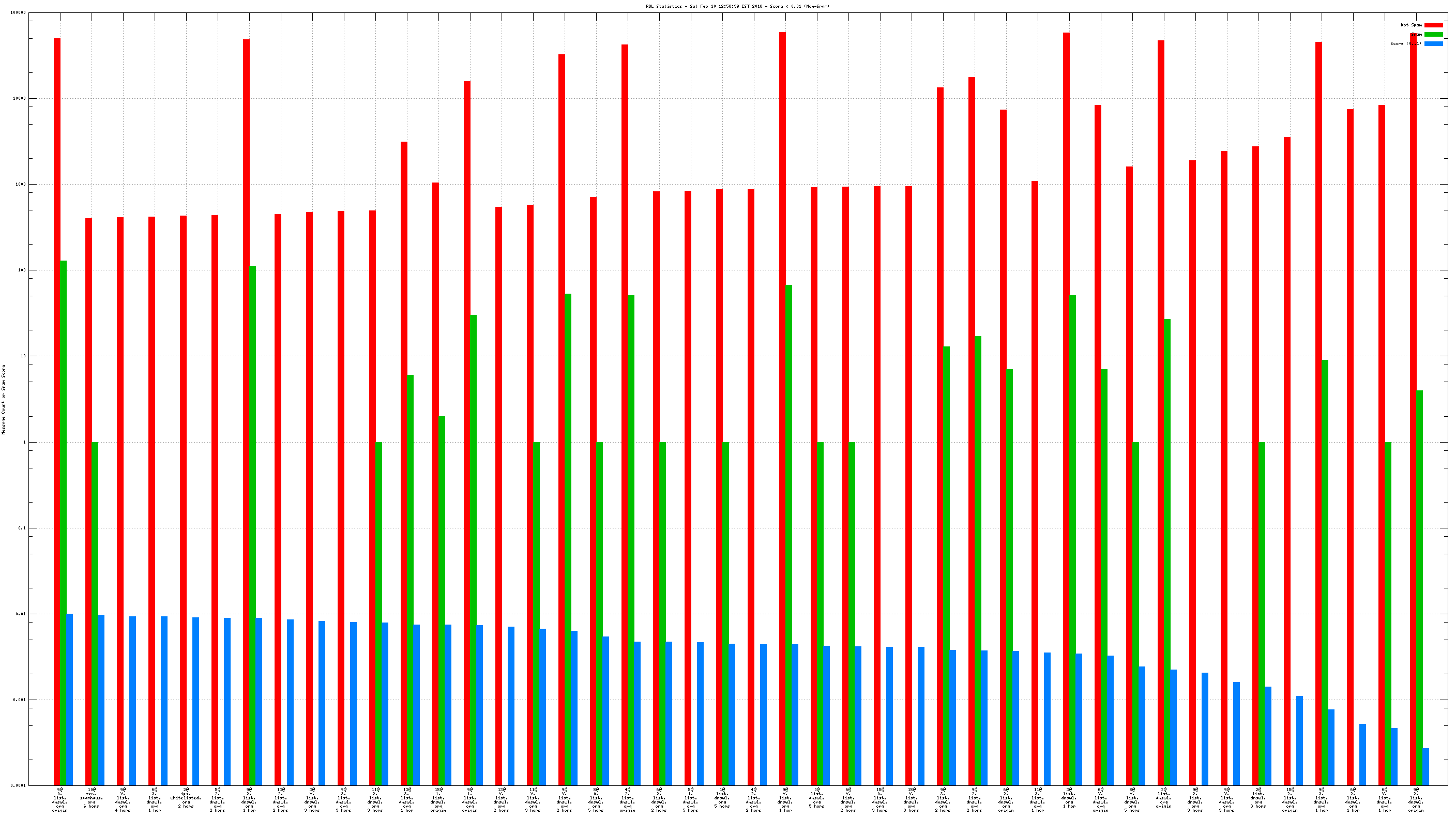
Task: Click the red Not Spam legend swatch
Action: (1433, 25)
